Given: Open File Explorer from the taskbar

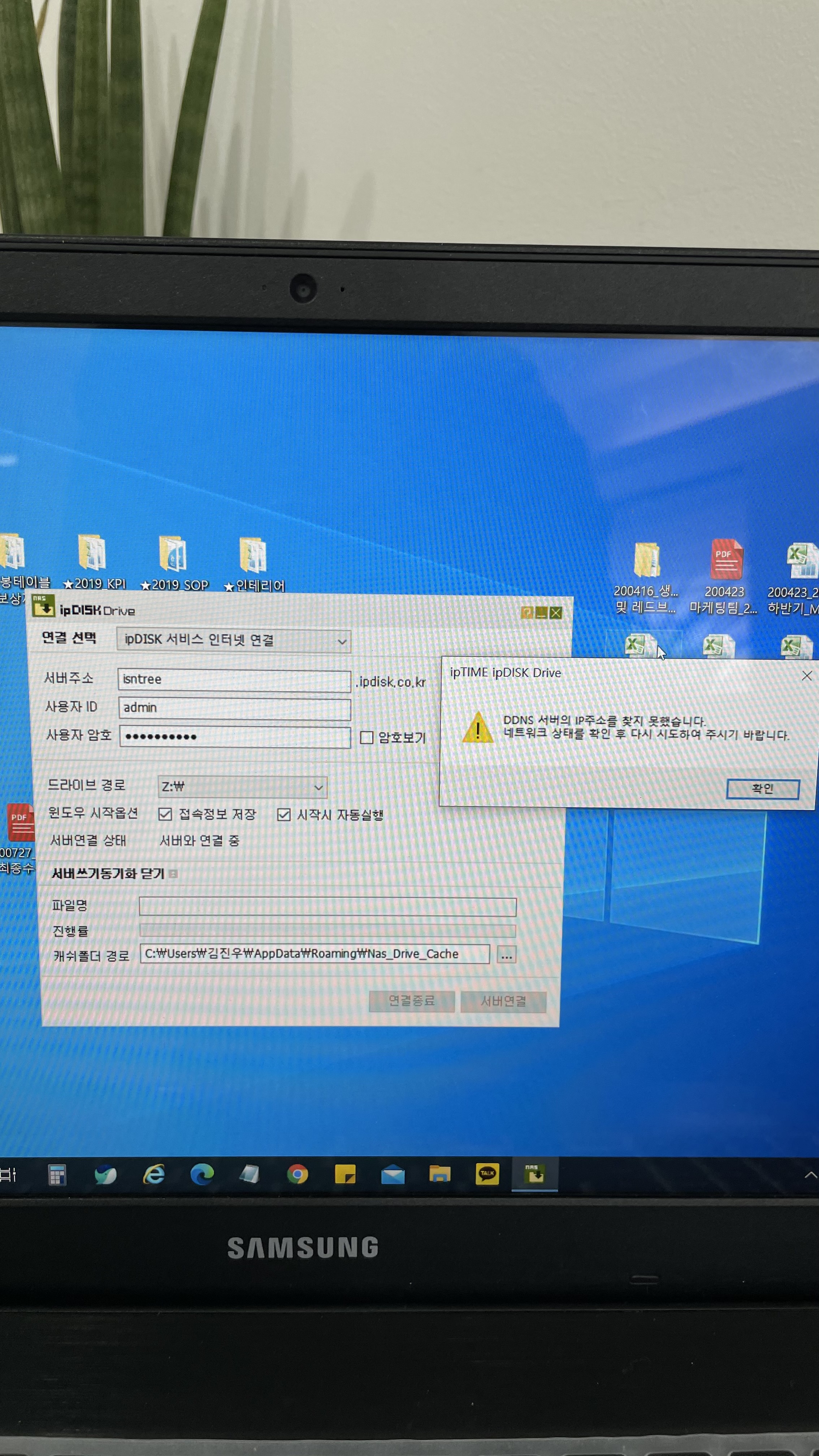Looking at the screenshot, I should 440,1175.
